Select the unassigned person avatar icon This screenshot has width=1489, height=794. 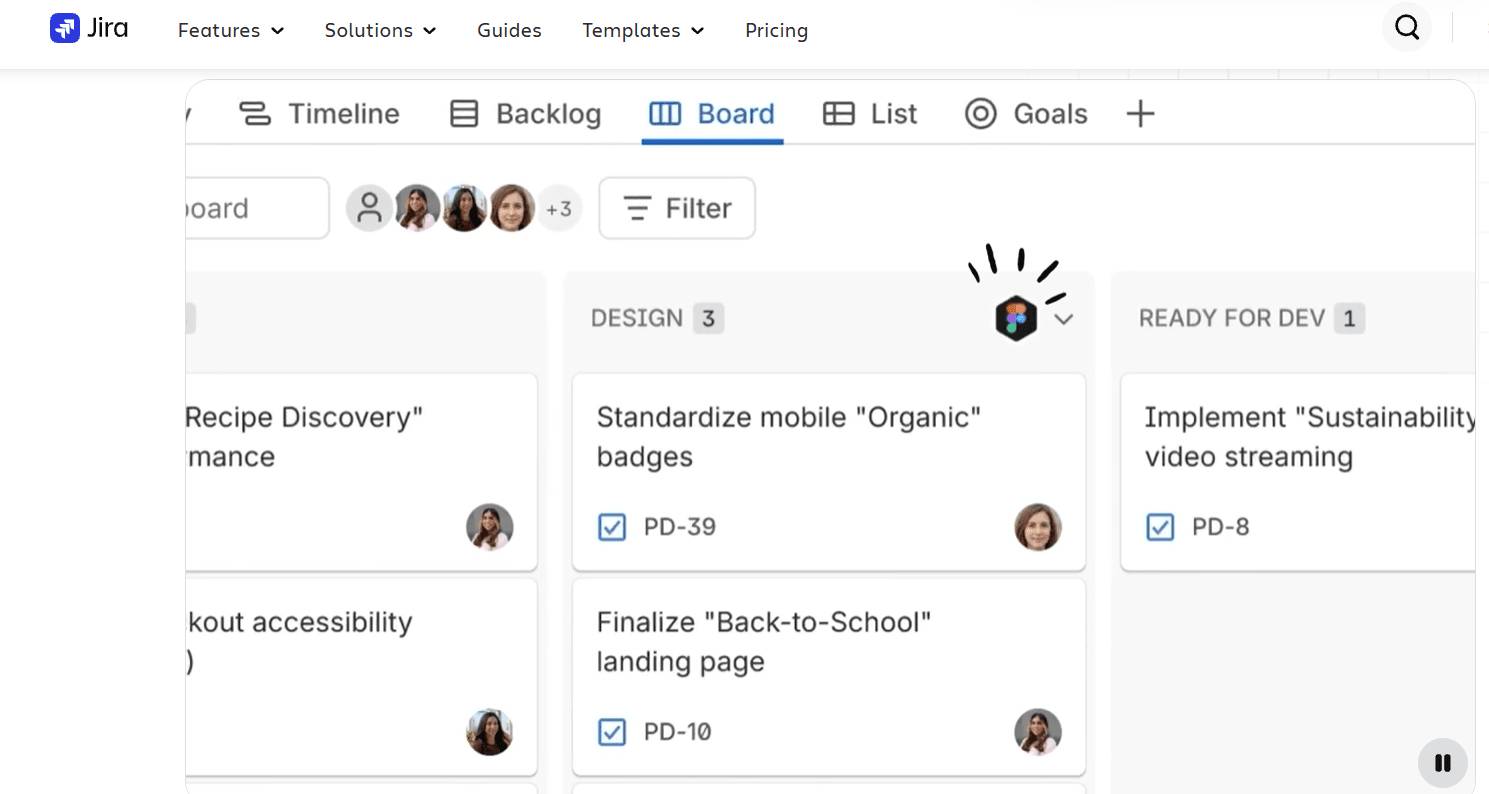[369, 208]
